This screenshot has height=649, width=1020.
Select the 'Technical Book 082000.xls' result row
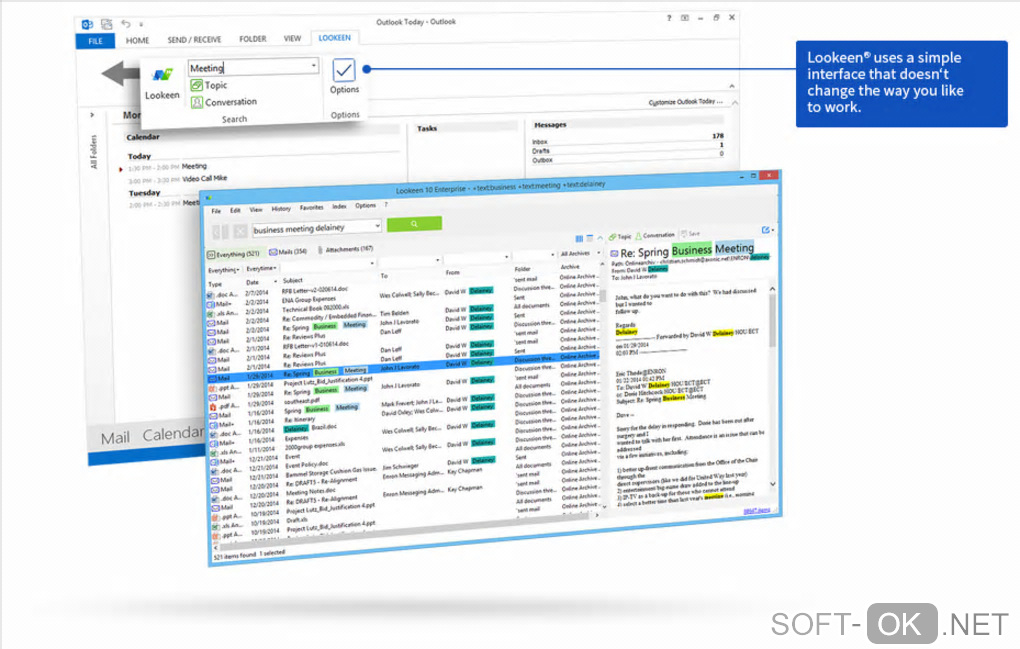click(315, 308)
